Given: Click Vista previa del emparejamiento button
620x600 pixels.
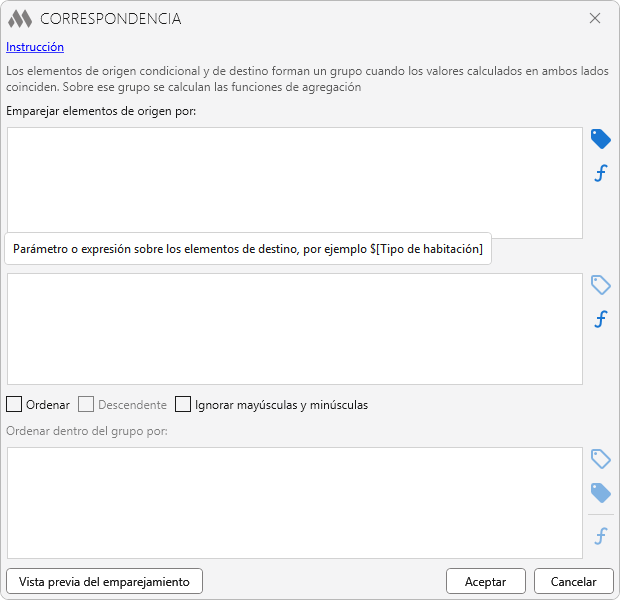Looking at the screenshot, I should point(104,581).
